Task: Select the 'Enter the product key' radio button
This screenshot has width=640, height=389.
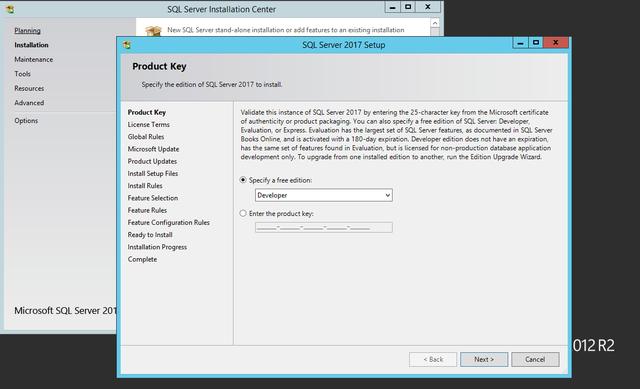Action: click(x=243, y=213)
